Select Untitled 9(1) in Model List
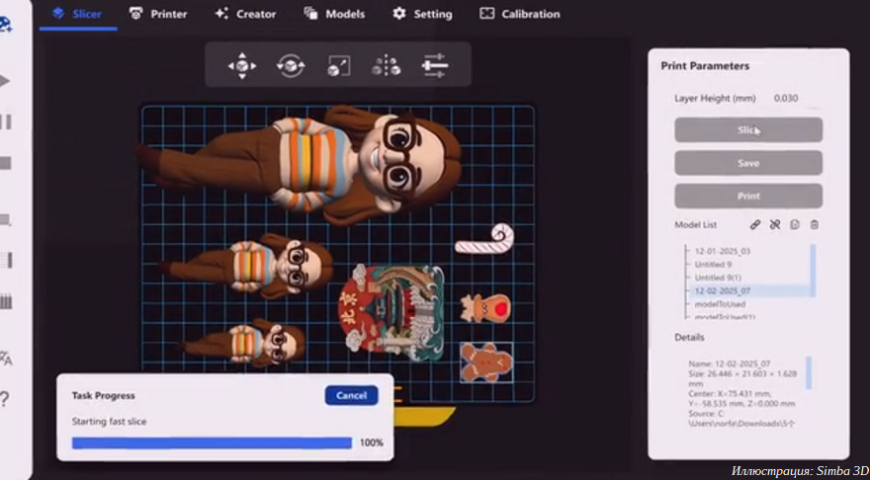The height and width of the screenshot is (480, 870). coord(717,277)
